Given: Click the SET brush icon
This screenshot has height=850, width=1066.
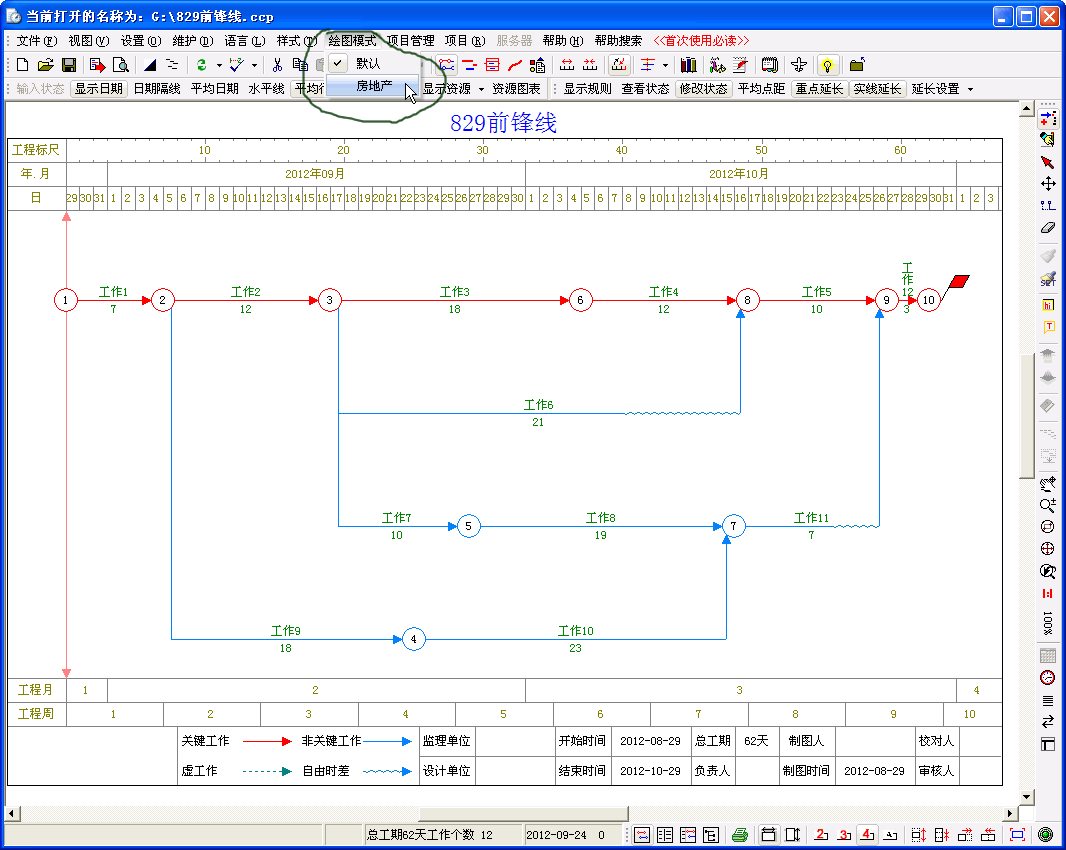Looking at the screenshot, I should point(1048,279).
